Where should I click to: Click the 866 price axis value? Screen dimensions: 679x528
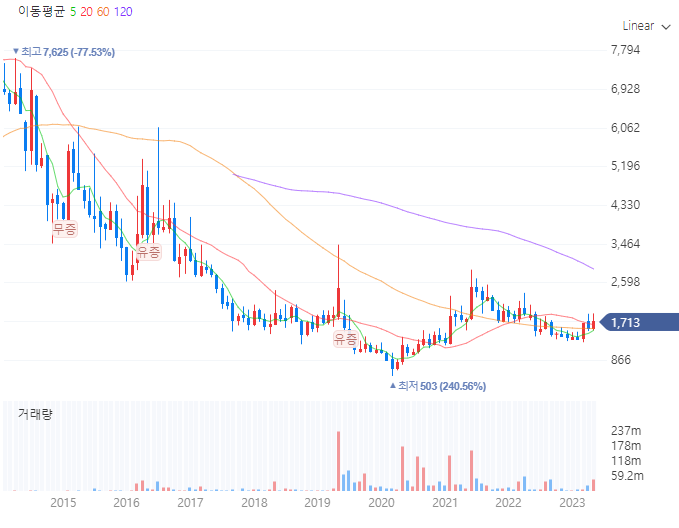(x=621, y=360)
